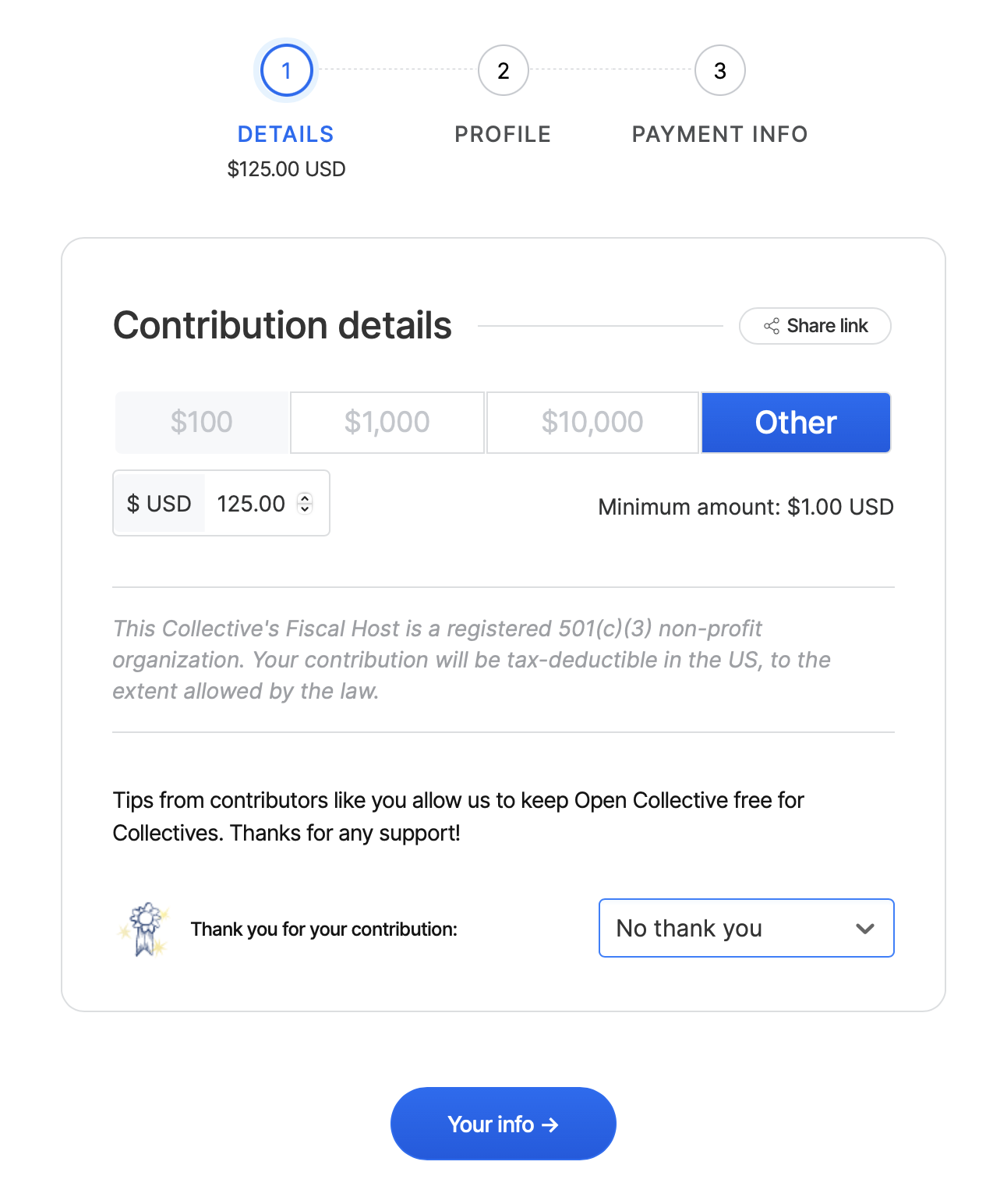Click the $125.00 USD summary under Details

(x=286, y=169)
